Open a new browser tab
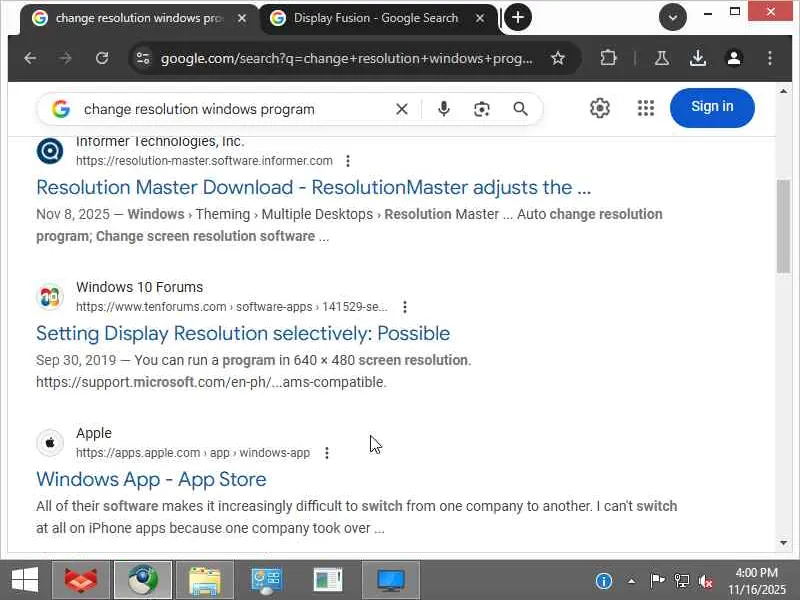 pyautogui.click(x=517, y=17)
